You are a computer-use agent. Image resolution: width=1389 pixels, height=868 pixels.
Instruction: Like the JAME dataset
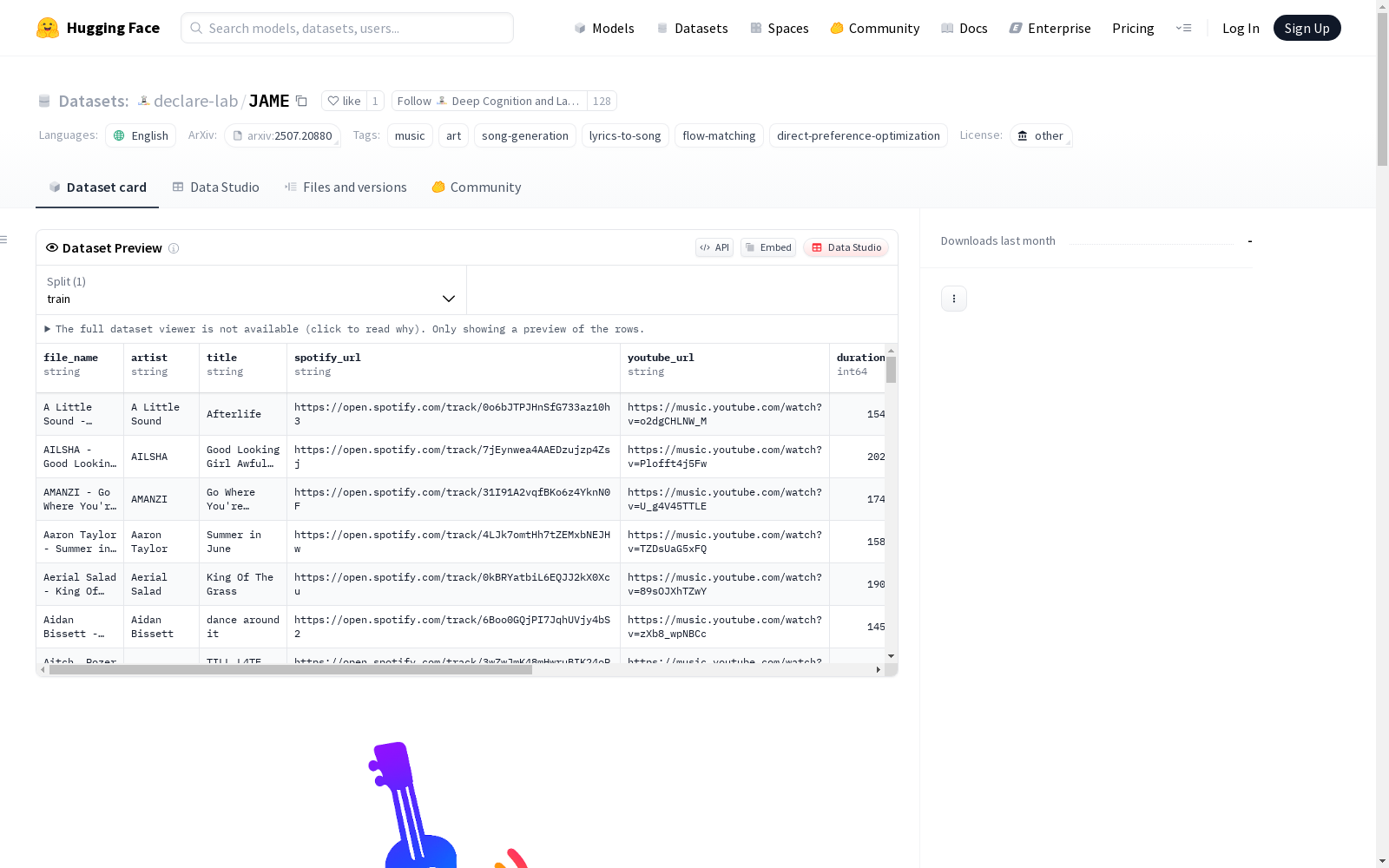tap(344, 101)
